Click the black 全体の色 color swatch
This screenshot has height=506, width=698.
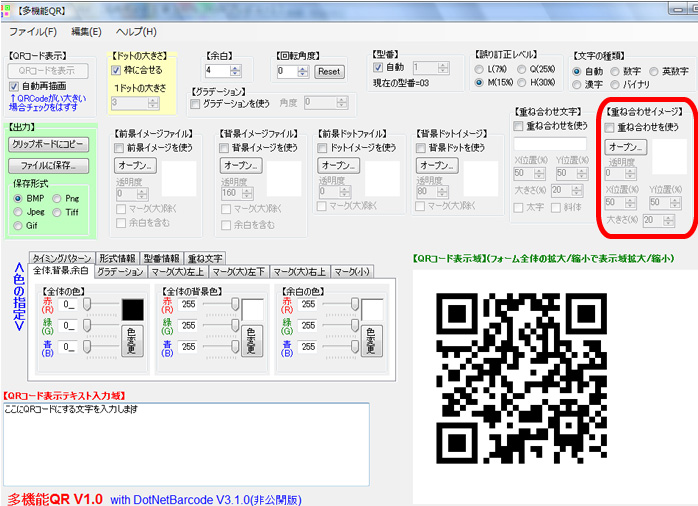pos(133,310)
